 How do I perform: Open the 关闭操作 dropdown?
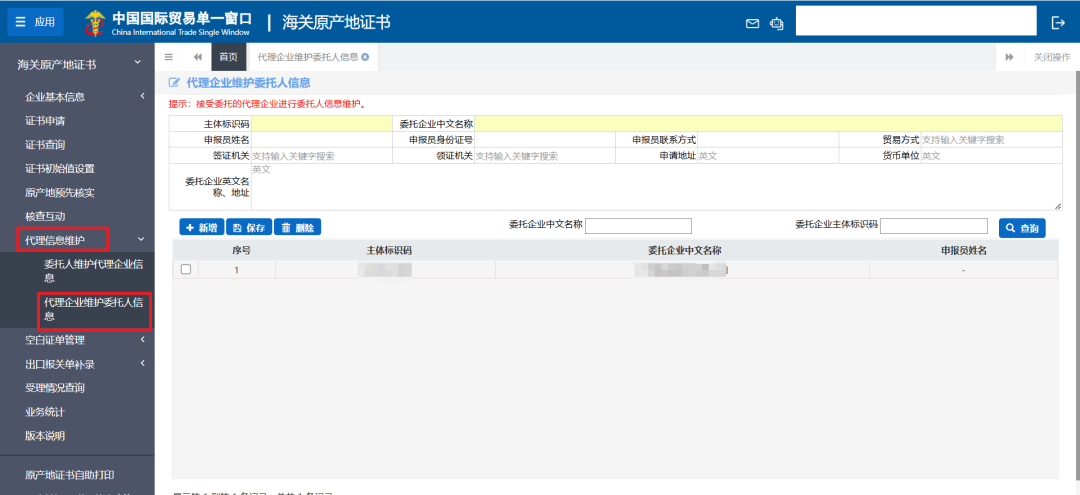[x=1052, y=57]
